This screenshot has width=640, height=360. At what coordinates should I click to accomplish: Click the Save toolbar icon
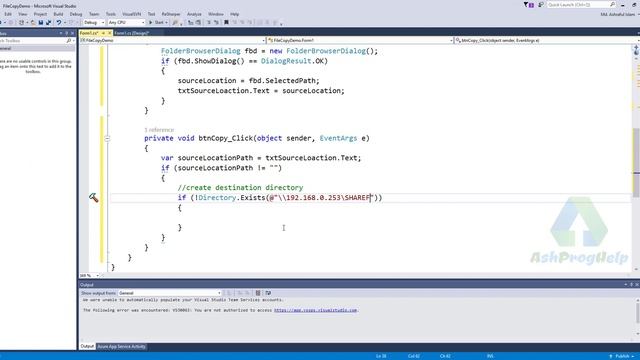tap(41, 22)
